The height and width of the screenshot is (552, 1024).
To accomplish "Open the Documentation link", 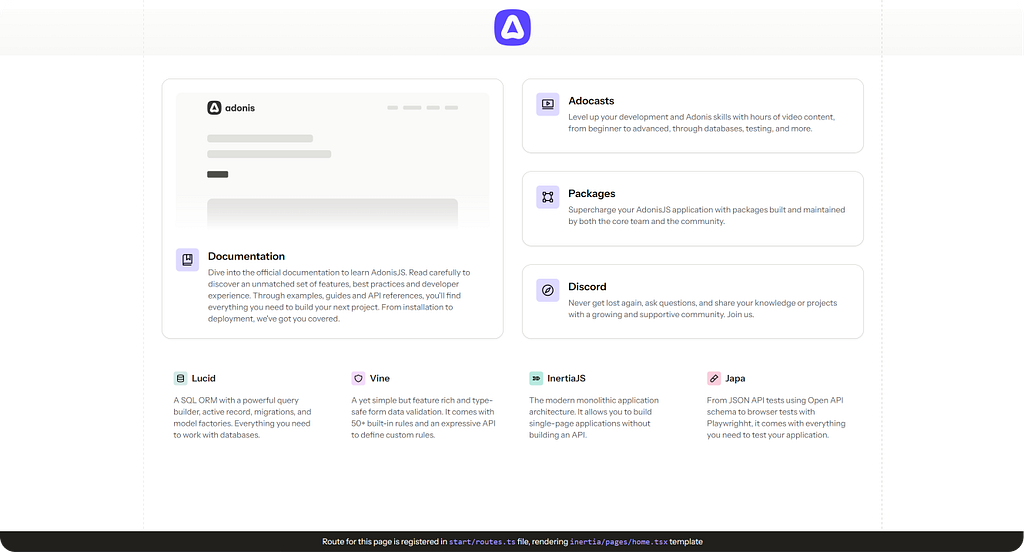I will (246, 256).
